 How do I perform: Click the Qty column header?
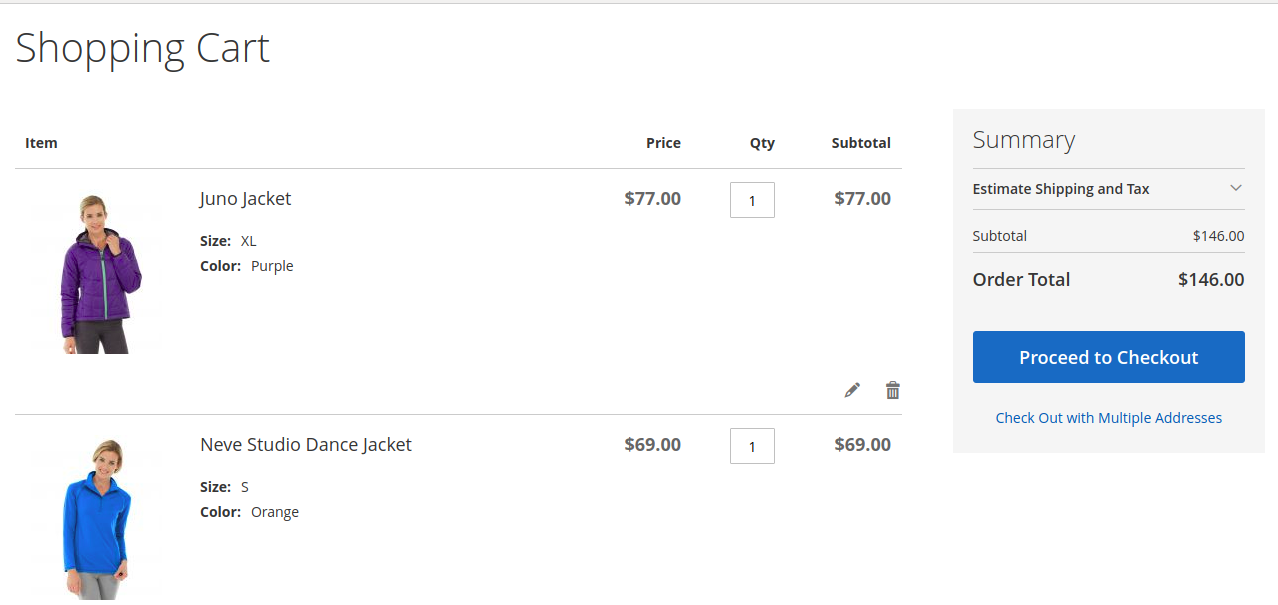point(762,142)
